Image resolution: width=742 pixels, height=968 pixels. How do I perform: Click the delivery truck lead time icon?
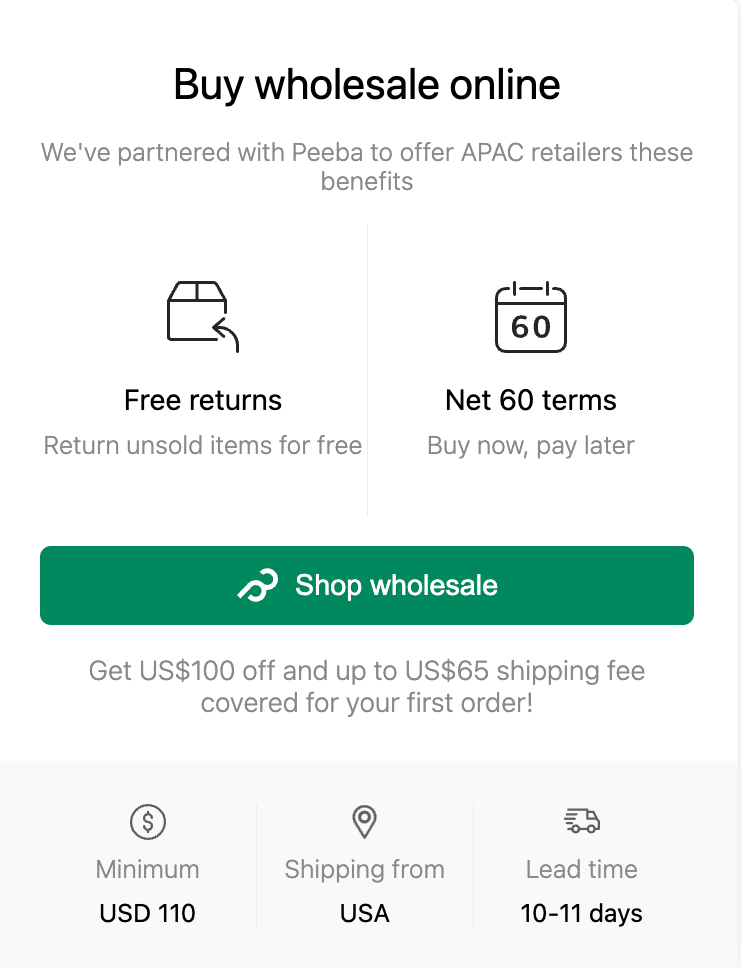pyautogui.click(x=582, y=820)
